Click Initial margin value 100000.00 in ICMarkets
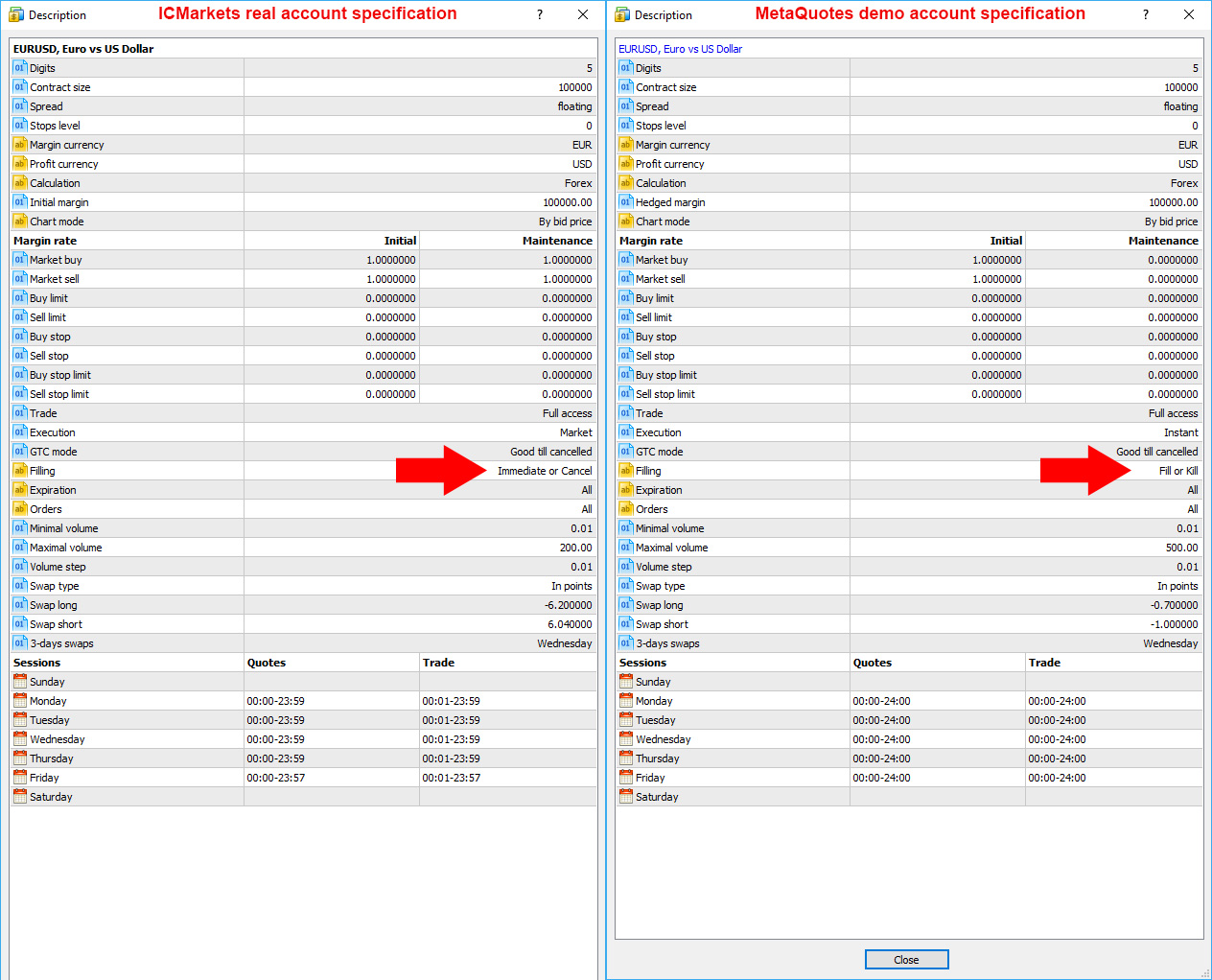Viewport: 1212px width, 980px height. [568, 202]
